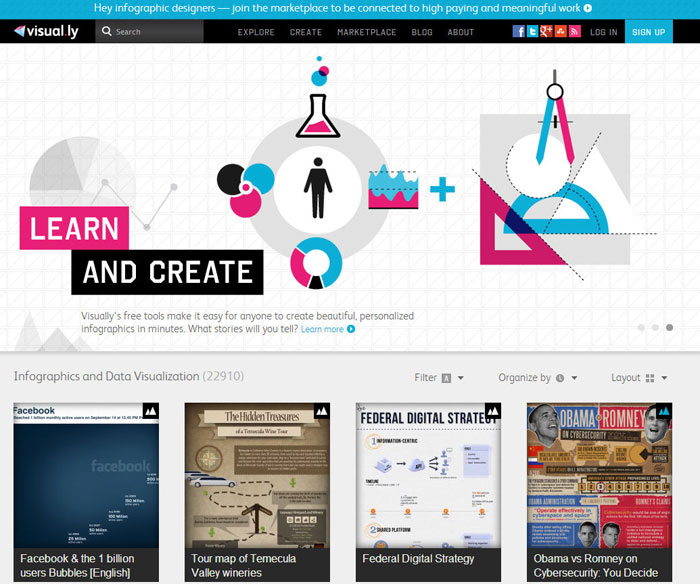Open the pink RSS feed icon

[x=574, y=32]
